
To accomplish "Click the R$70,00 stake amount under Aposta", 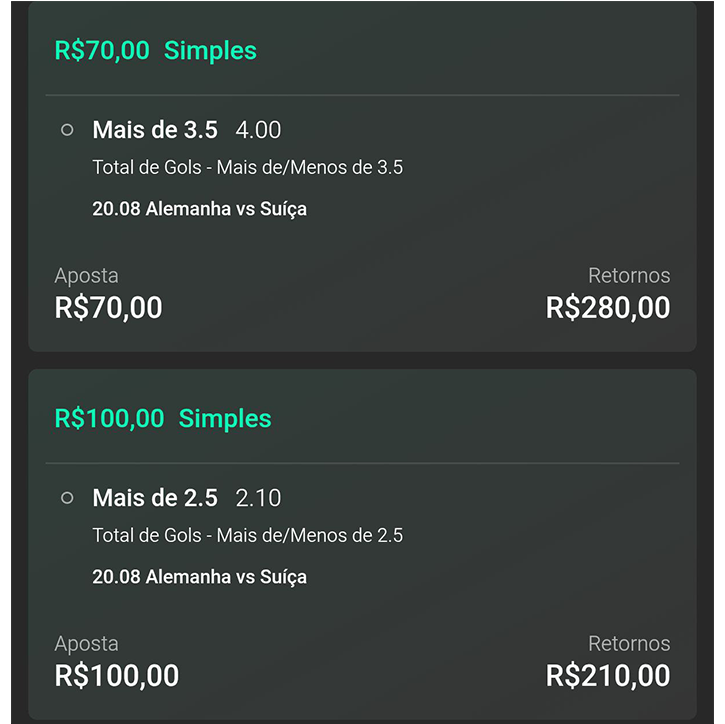I will [x=108, y=308].
